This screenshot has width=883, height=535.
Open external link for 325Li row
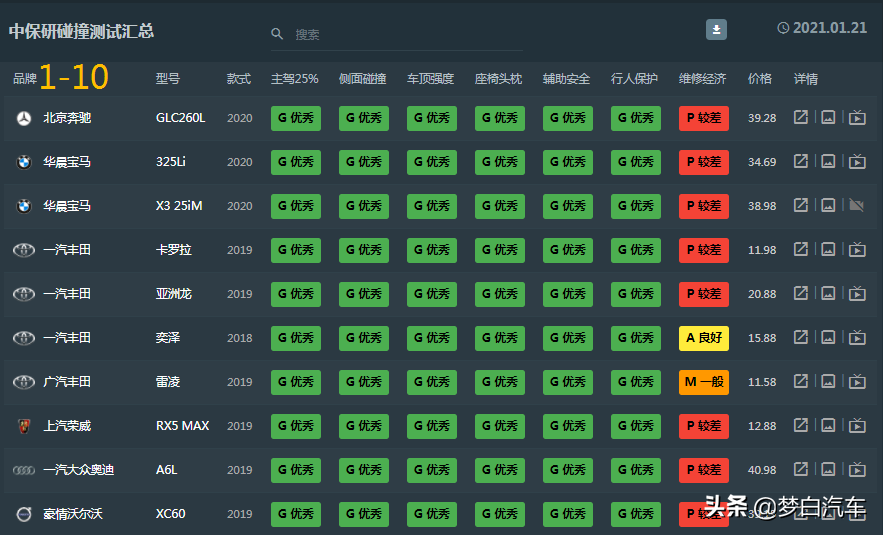coord(800,162)
